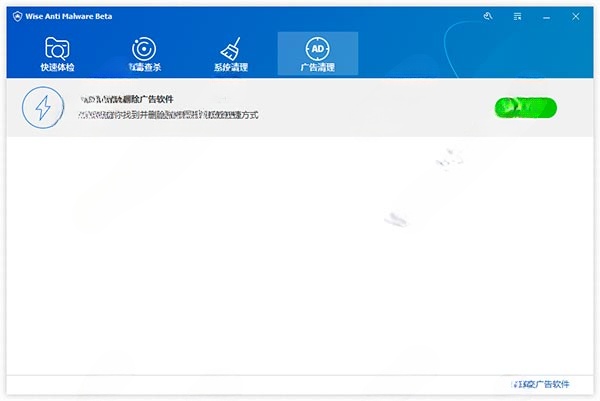The height and width of the screenshot is (401, 600).
Task: Click the quick checkup camera-folder icon
Action: click(57, 48)
